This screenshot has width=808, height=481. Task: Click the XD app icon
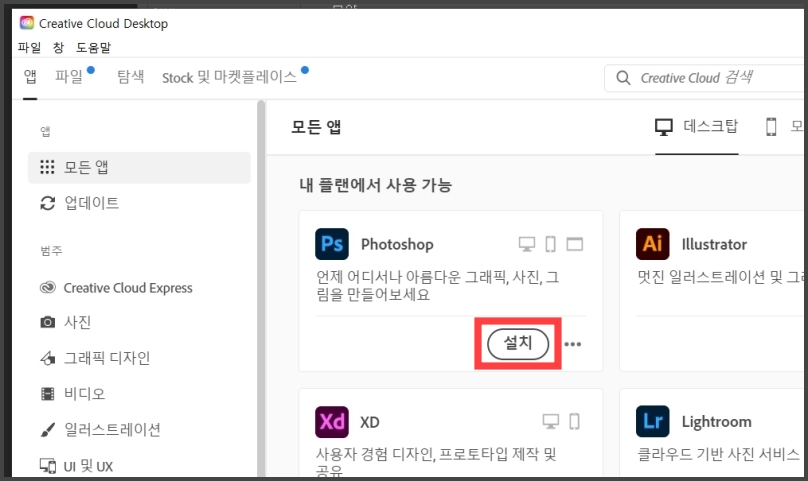[332, 422]
